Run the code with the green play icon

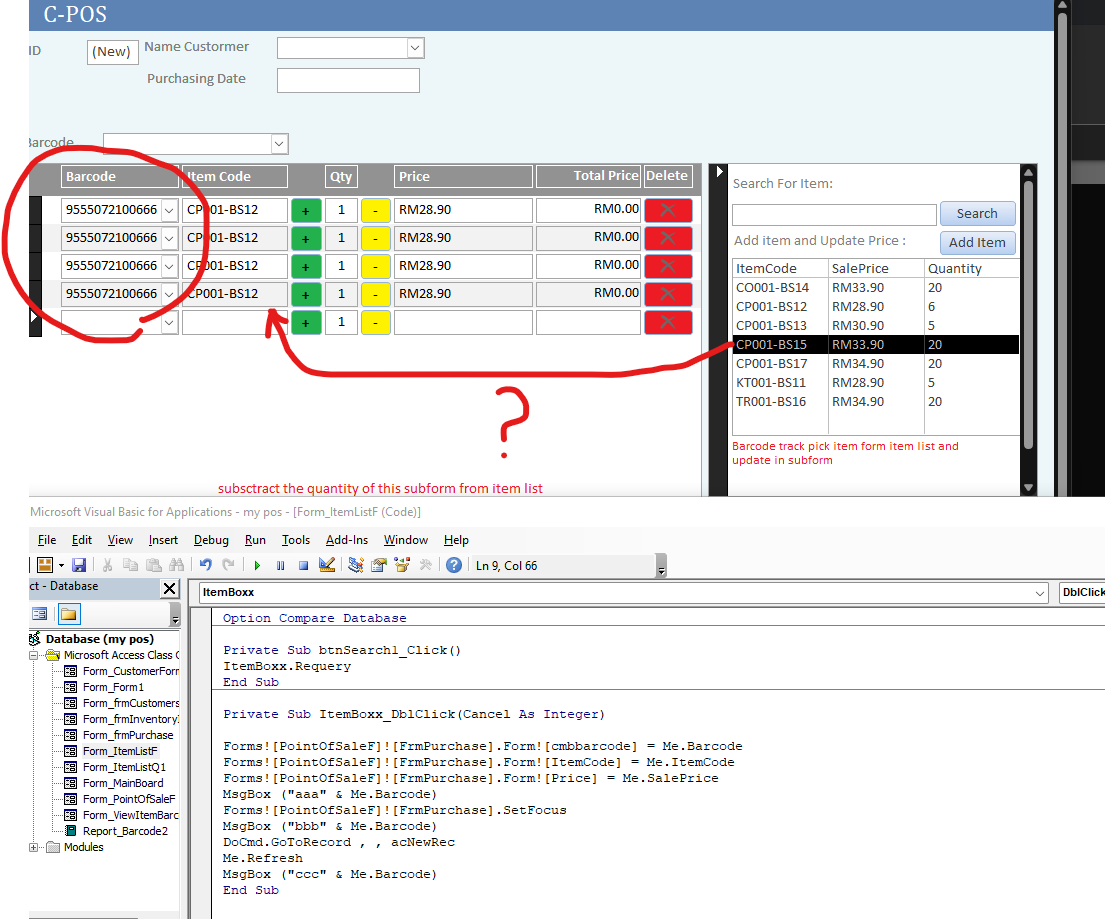(257, 565)
